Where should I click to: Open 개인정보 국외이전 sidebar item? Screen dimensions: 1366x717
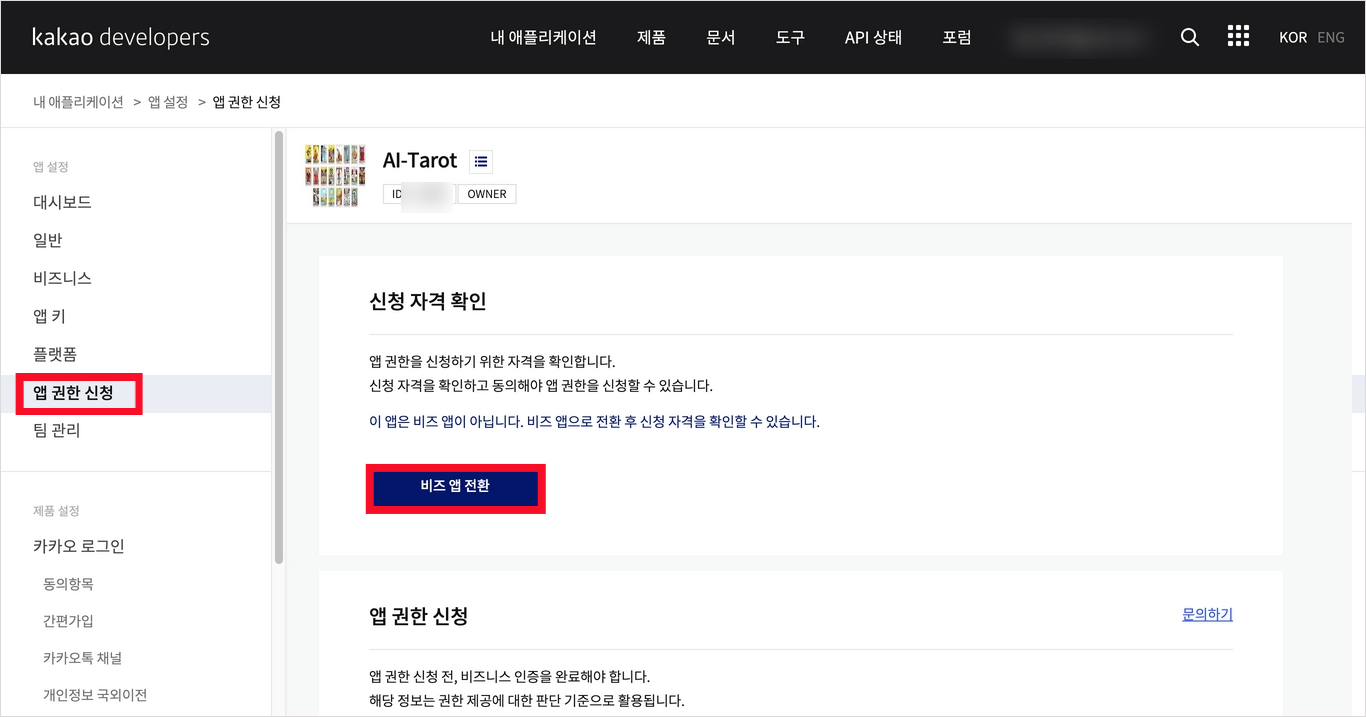coord(95,695)
